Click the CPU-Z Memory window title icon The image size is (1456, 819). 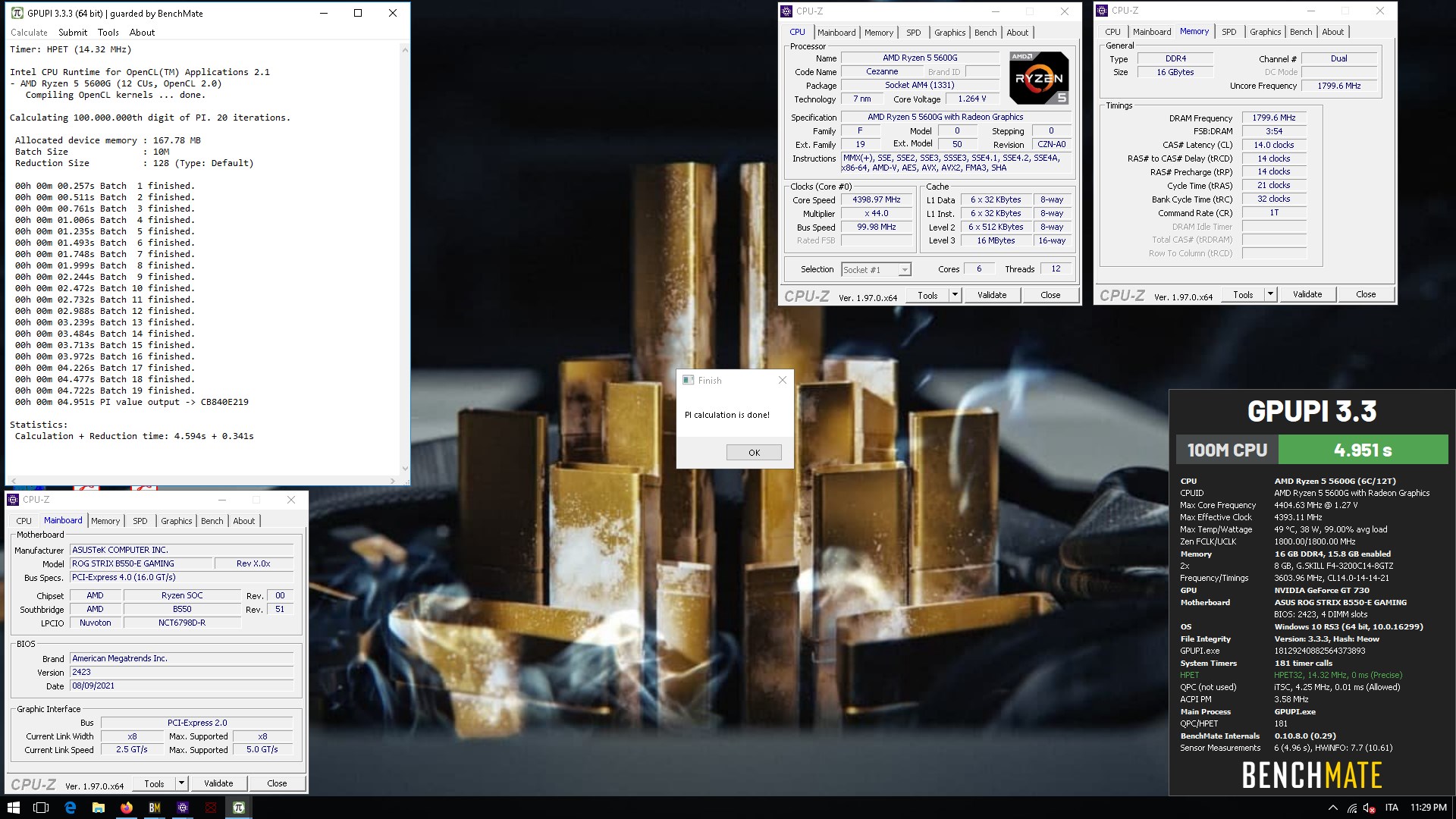click(1102, 10)
